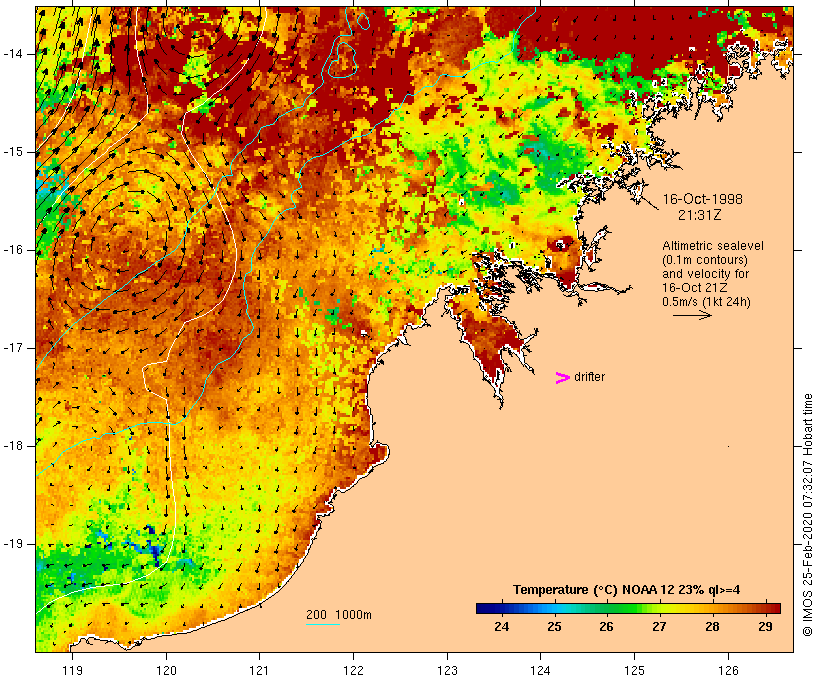The height and width of the screenshot is (680, 820).
Task: Click longitude axis label 119
Action: [72, 671]
